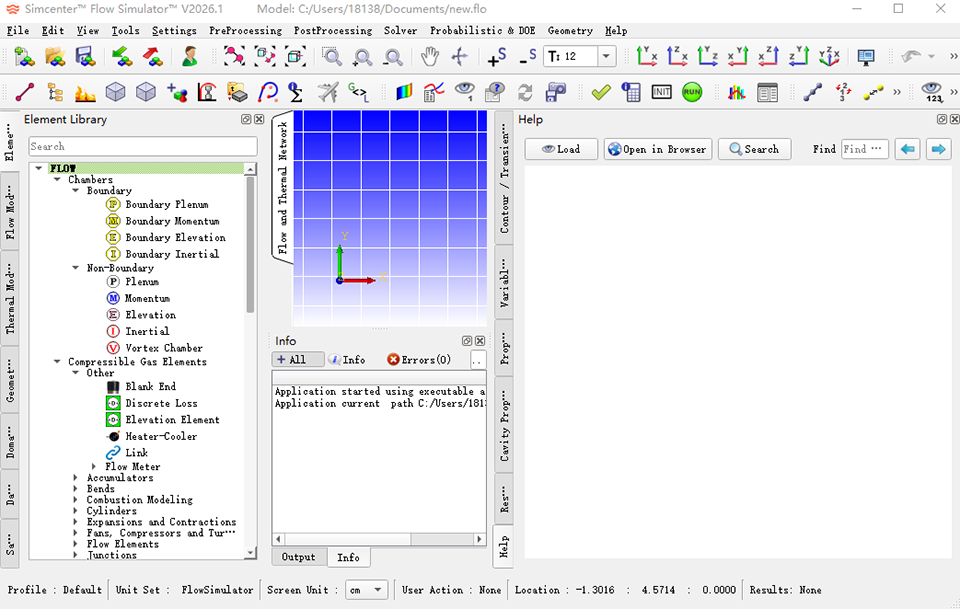Image resolution: width=960 pixels, height=609 pixels.
Task: Expand the Accumulators tree node
Action: click(76, 478)
